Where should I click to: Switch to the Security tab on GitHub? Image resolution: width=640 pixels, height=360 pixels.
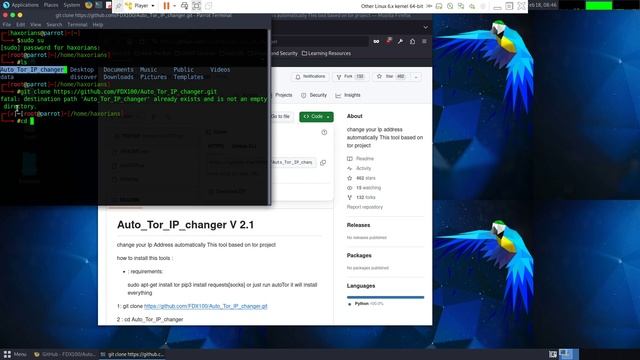[x=314, y=95]
